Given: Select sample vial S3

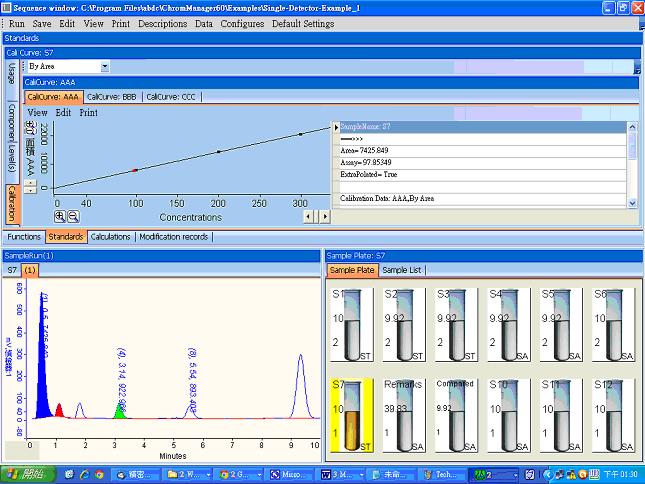Looking at the screenshot, I should pyautogui.click(x=457, y=325).
